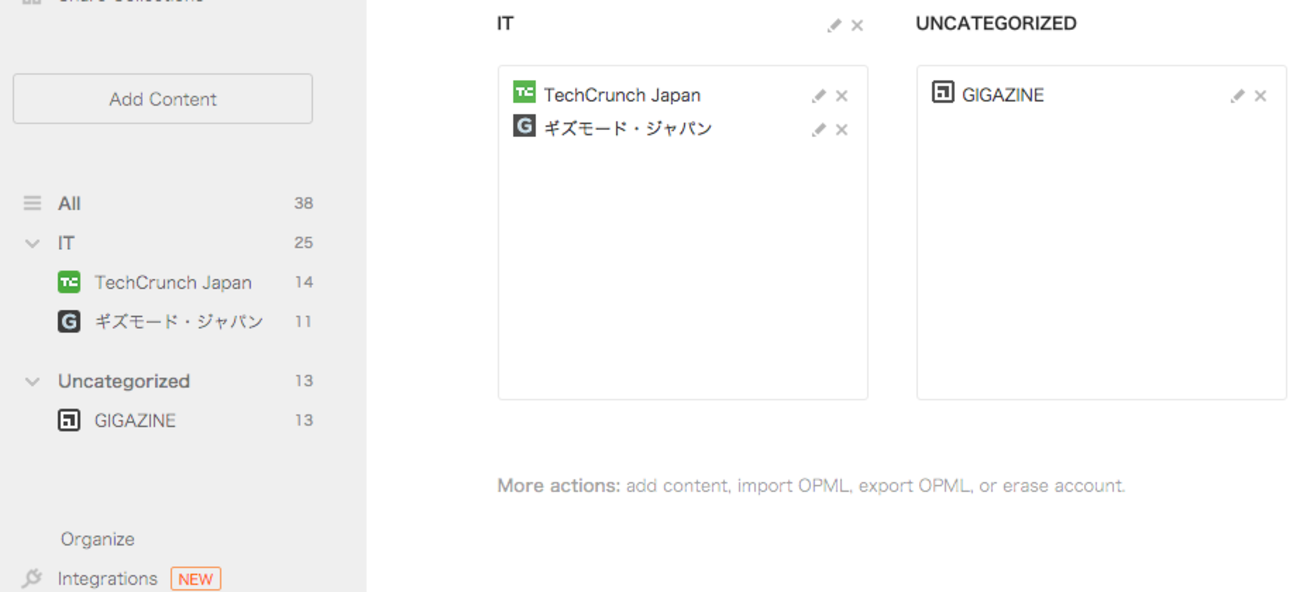
Task: Click the pencil icon for IT category
Action: pyautogui.click(x=834, y=26)
